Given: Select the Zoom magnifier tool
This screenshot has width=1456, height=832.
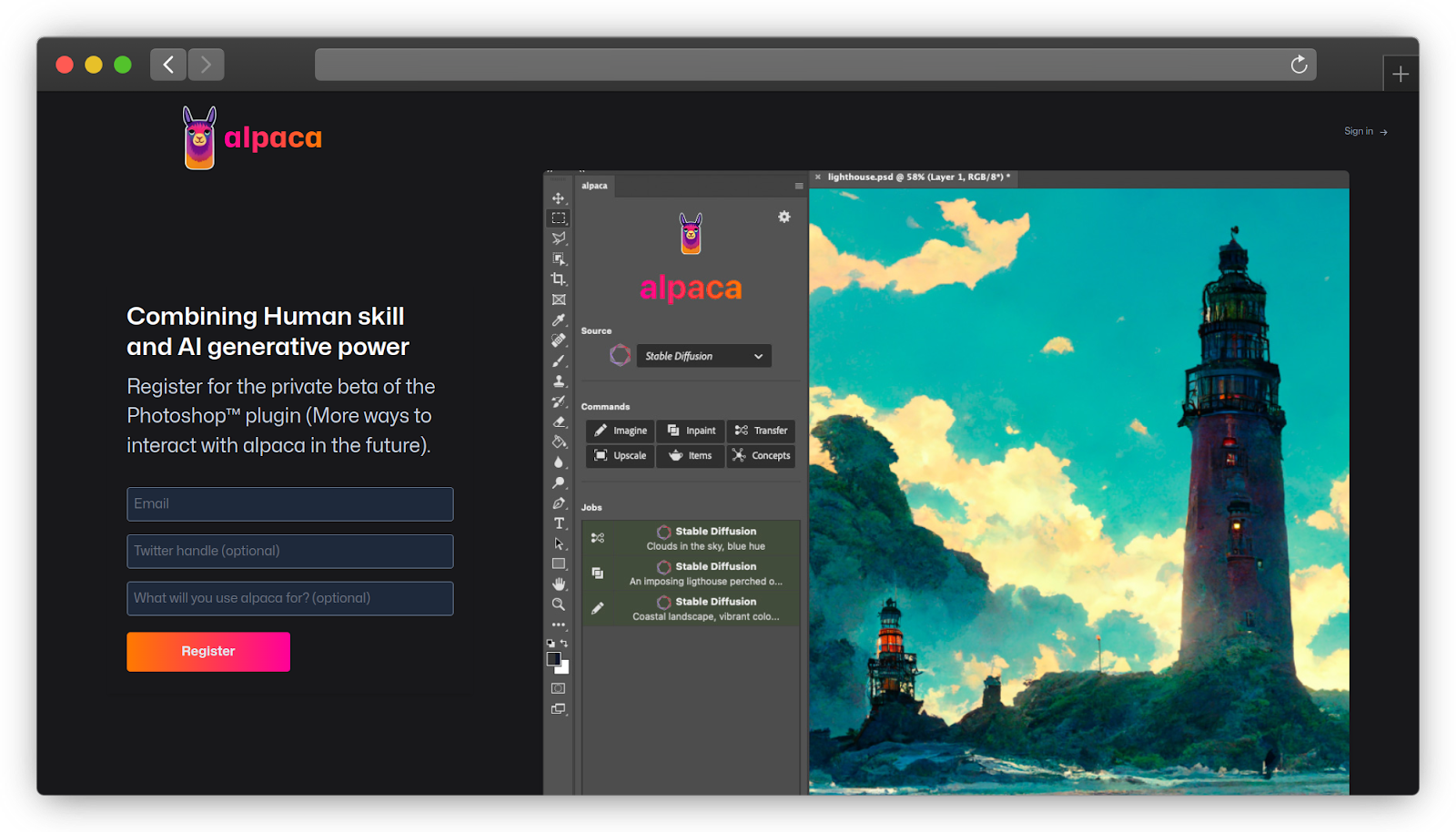Looking at the screenshot, I should coord(558,604).
